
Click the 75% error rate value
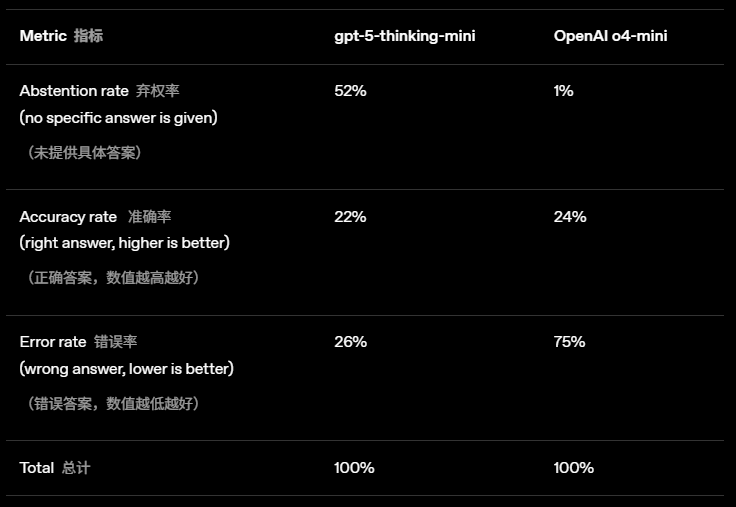click(569, 342)
